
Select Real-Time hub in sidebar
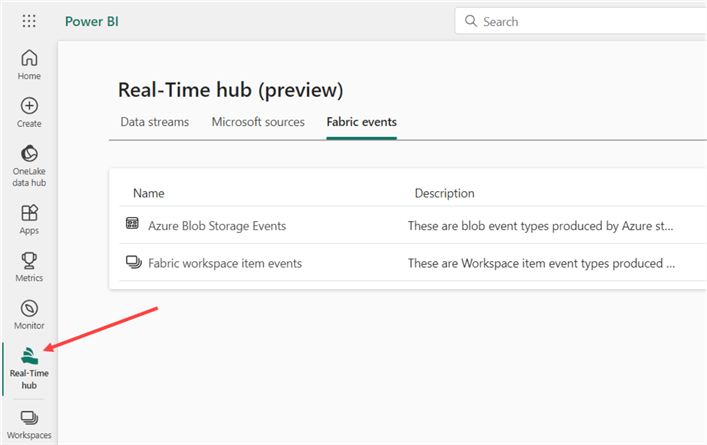[x=29, y=368]
